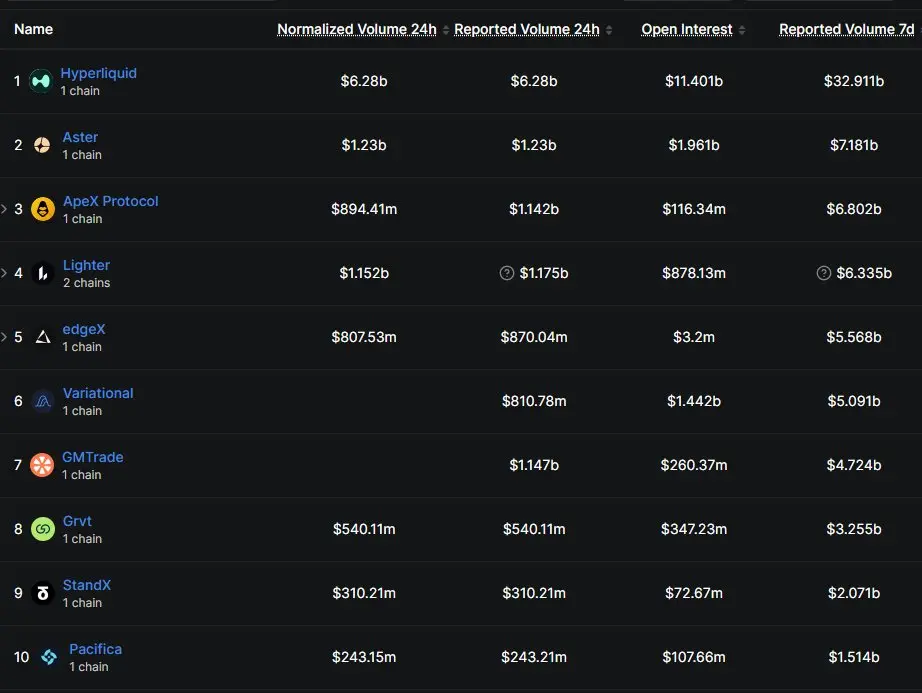922x693 pixels.
Task: Sort by Open Interest arrows
Action: pyautogui.click(x=741, y=30)
